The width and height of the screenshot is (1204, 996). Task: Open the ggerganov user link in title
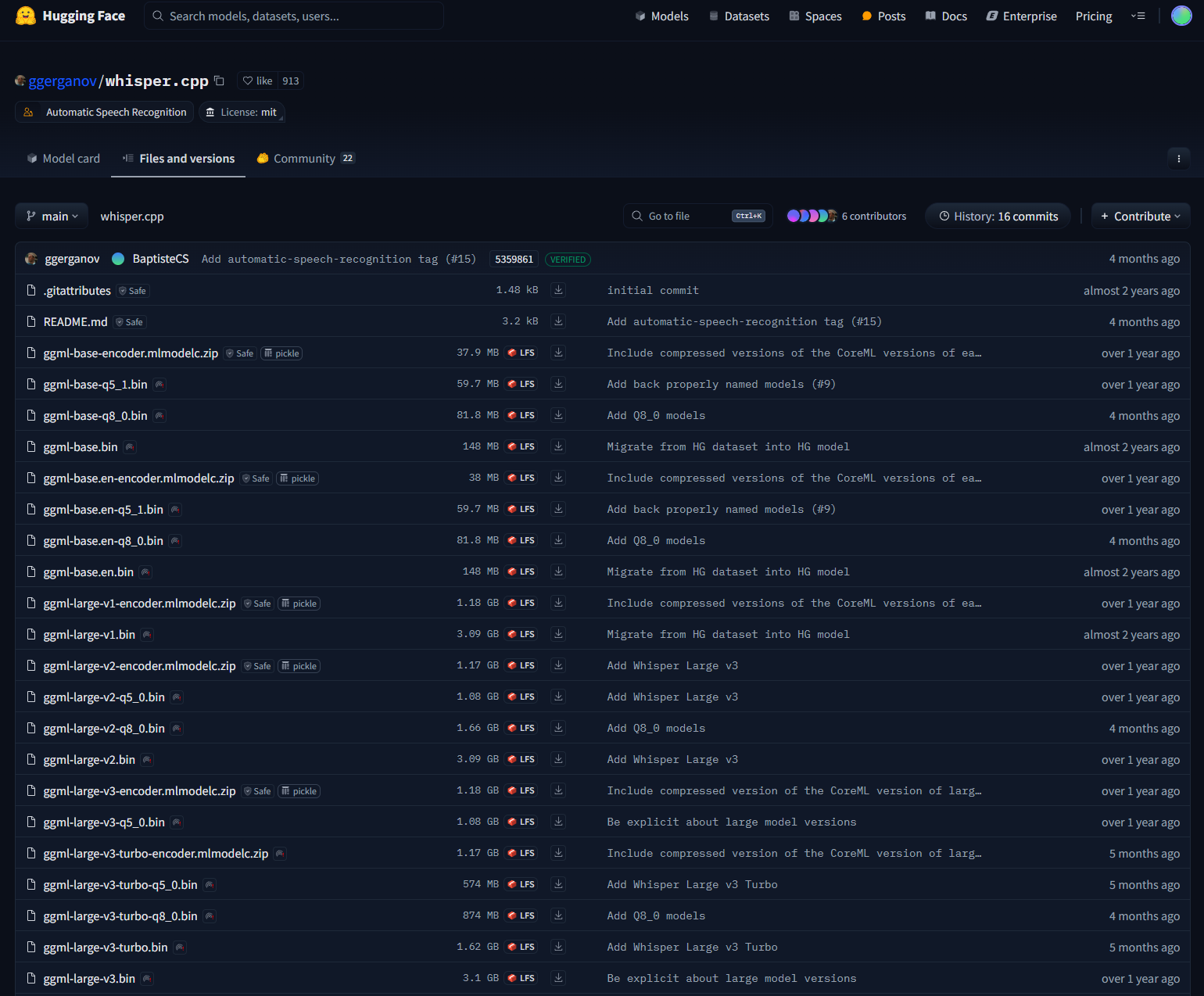click(63, 81)
